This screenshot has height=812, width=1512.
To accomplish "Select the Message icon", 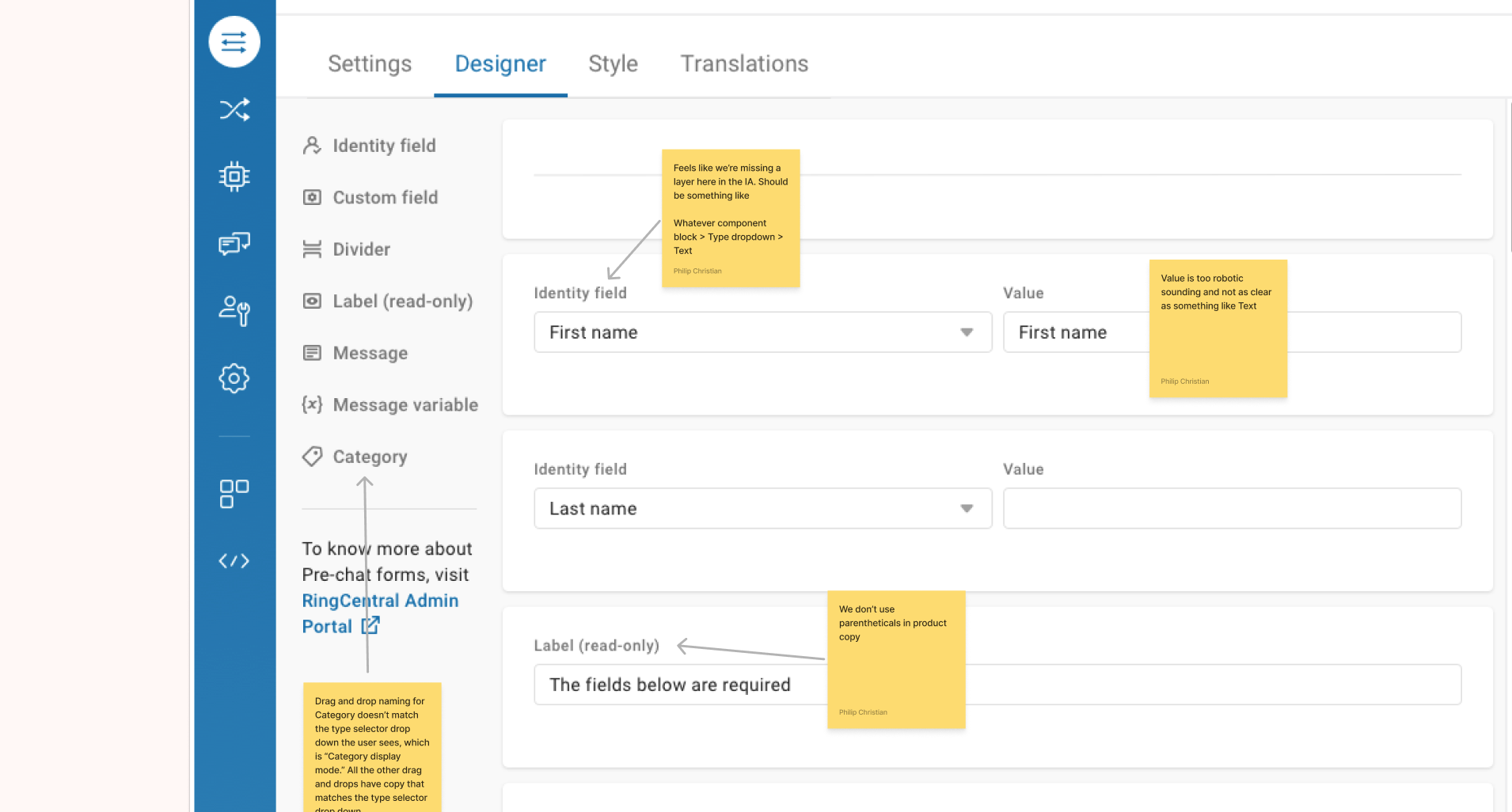I will (x=312, y=353).
